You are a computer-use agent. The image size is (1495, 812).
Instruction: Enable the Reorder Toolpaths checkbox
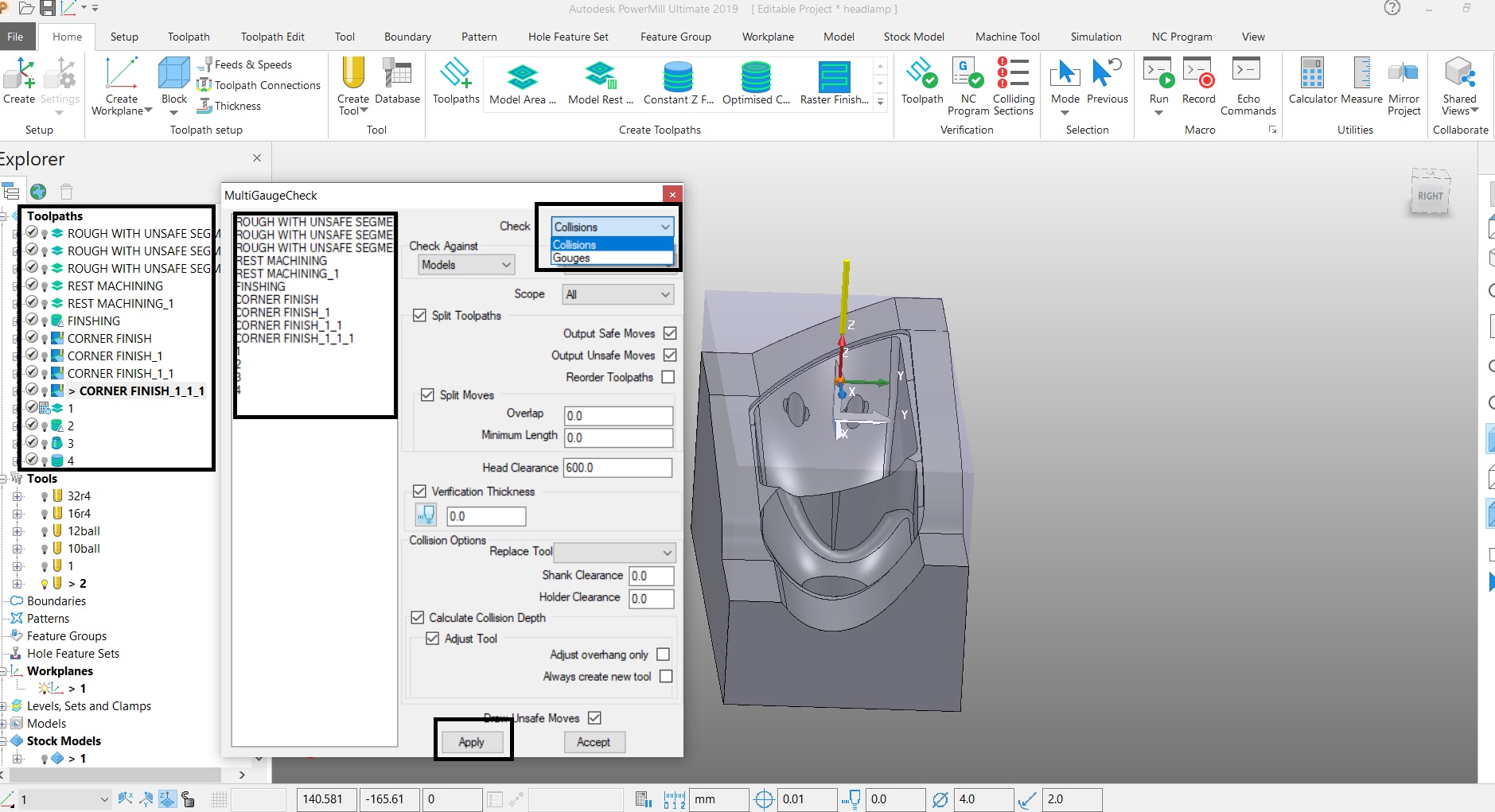pyautogui.click(x=668, y=377)
